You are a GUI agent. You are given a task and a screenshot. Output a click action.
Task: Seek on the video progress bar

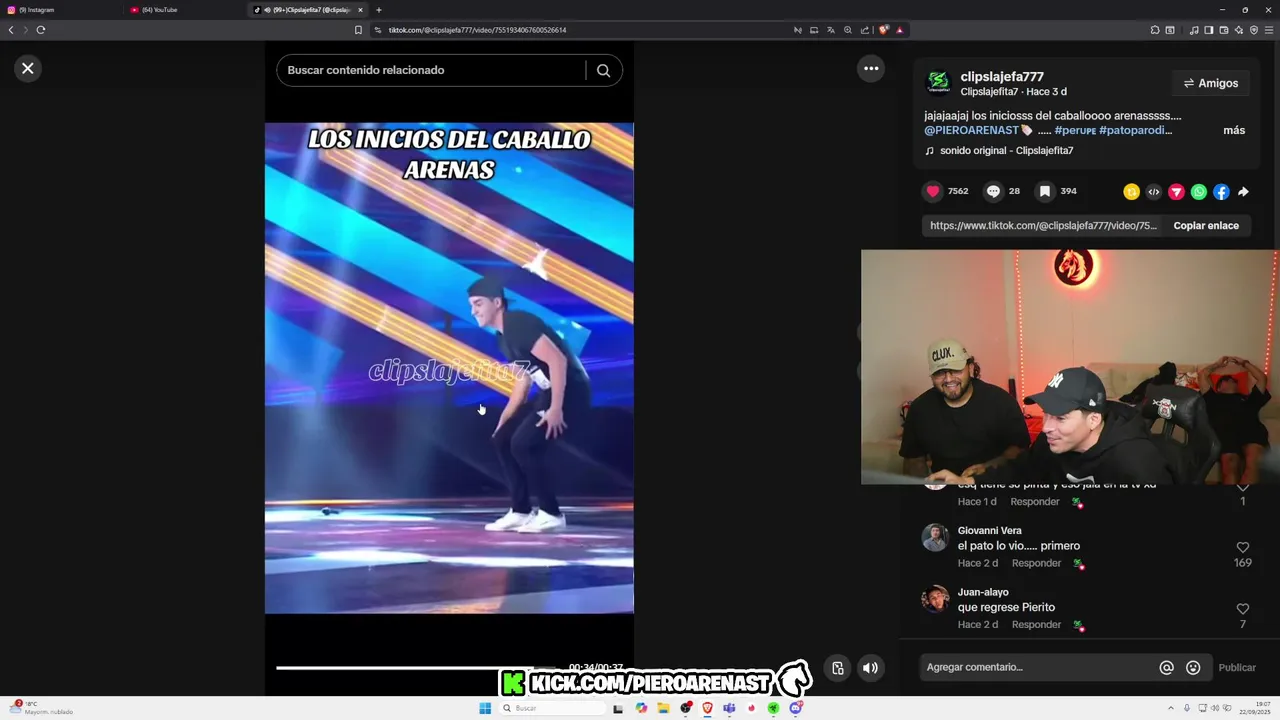[x=416, y=668]
